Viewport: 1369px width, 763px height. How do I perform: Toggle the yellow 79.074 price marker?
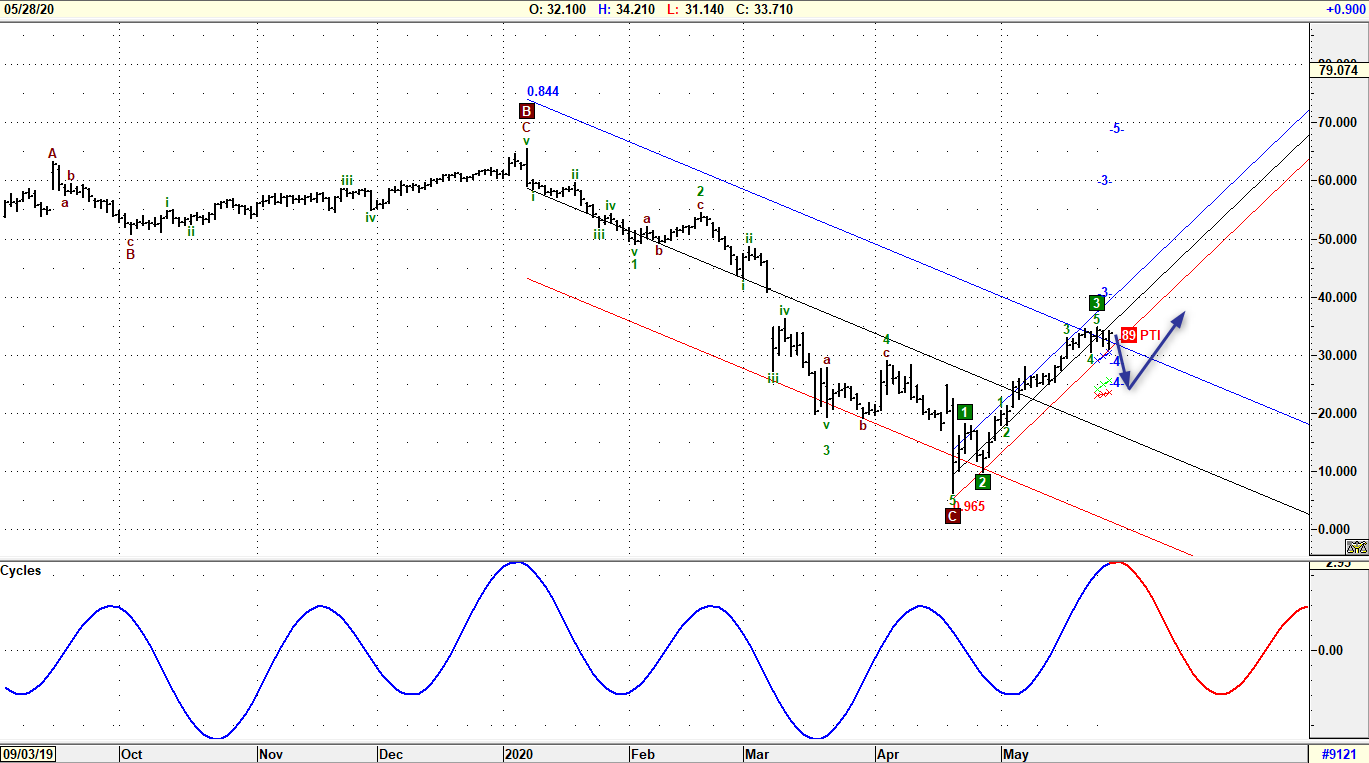tap(1337, 71)
